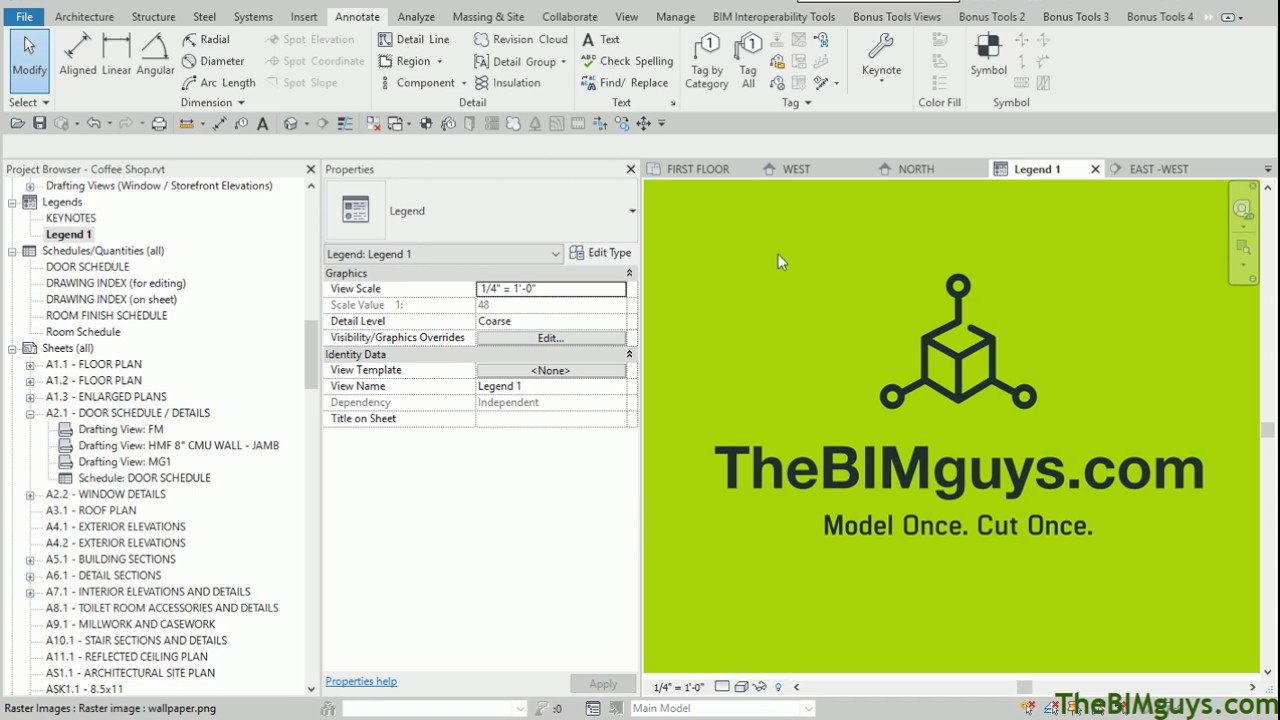This screenshot has width=1280, height=720.
Task: Expand sheet A1.1 - FLOOR PLAN node
Action: (30, 365)
